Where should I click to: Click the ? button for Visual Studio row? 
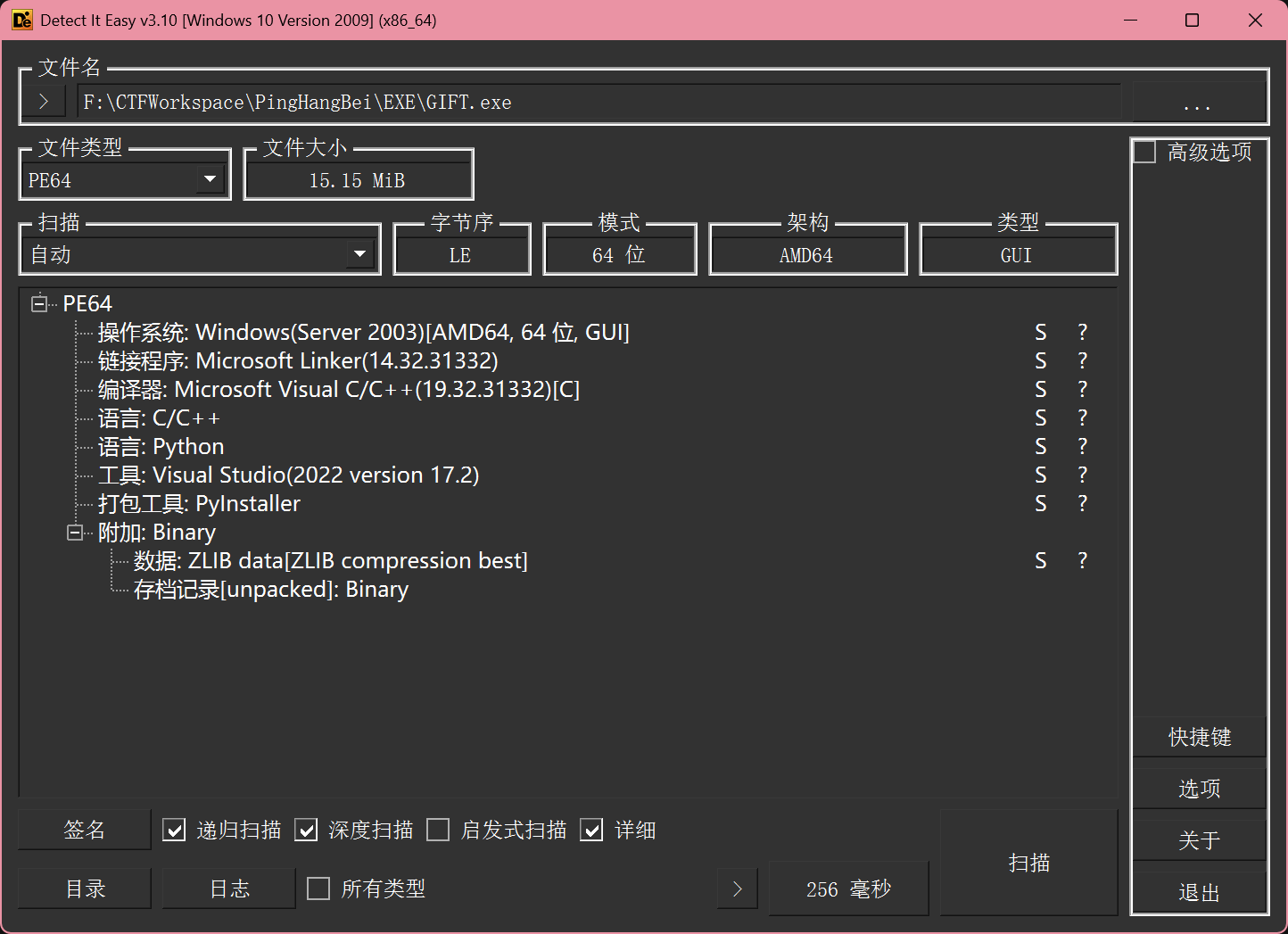pos(1082,475)
